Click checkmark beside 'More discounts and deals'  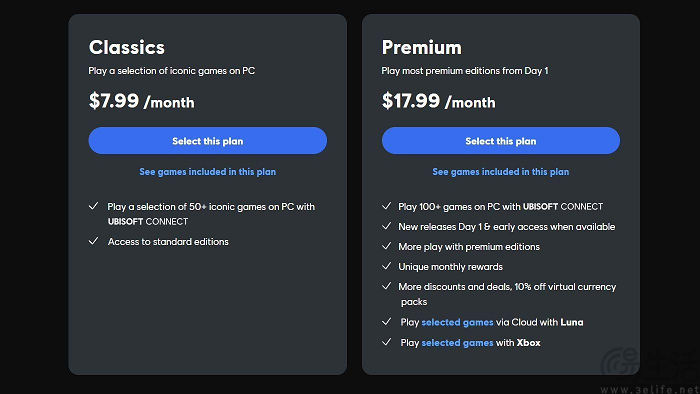(x=387, y=286)
